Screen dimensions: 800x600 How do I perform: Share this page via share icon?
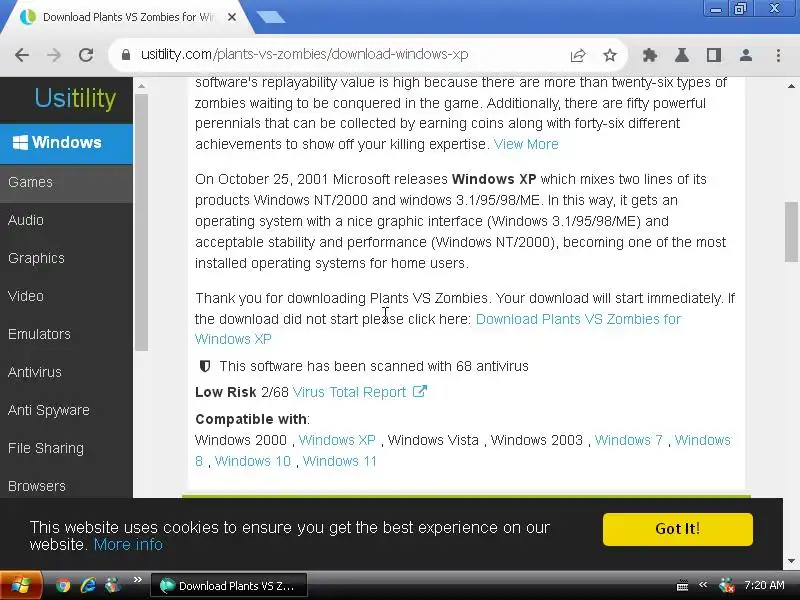(578, 55)
